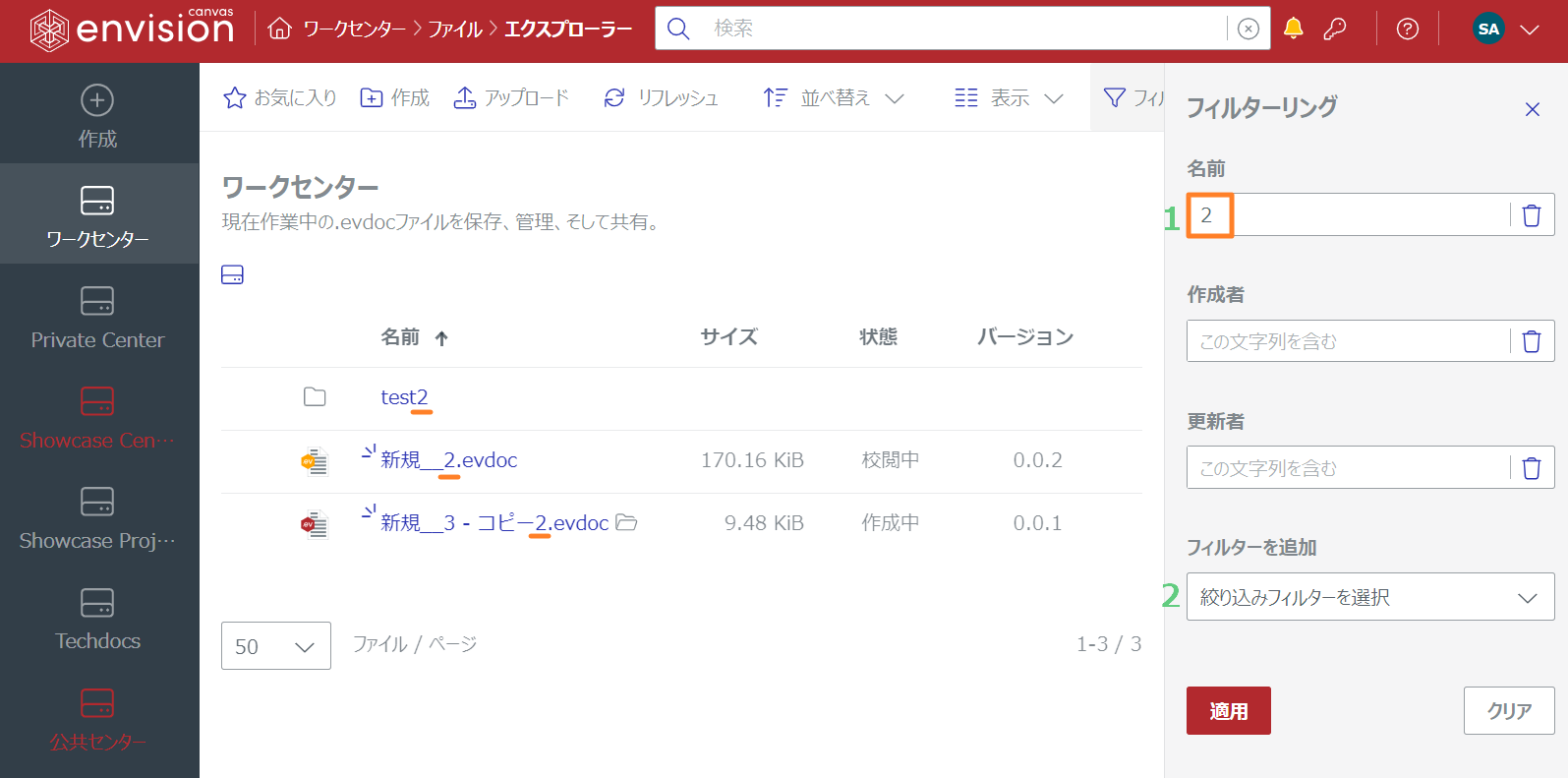Click 新規__2.evdoc document icon
The image size is (1568, 778).
point(314,461)
